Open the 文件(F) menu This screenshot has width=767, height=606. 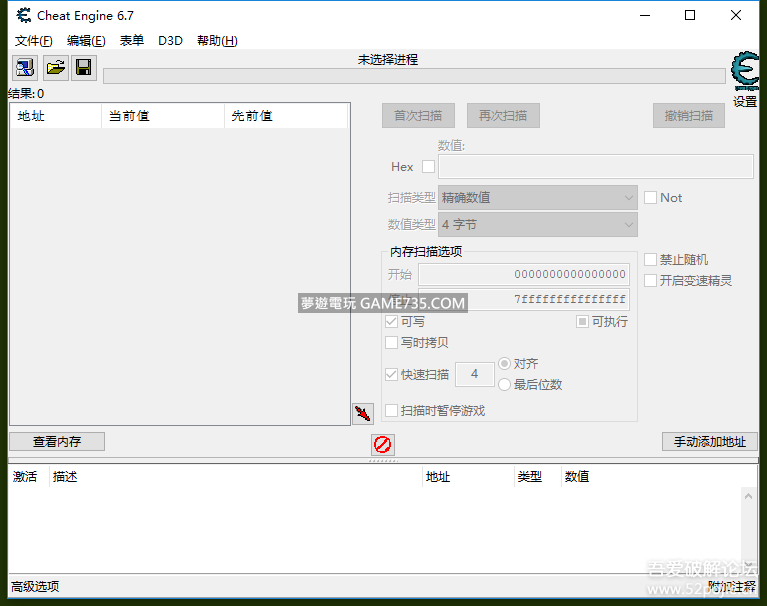33,41
